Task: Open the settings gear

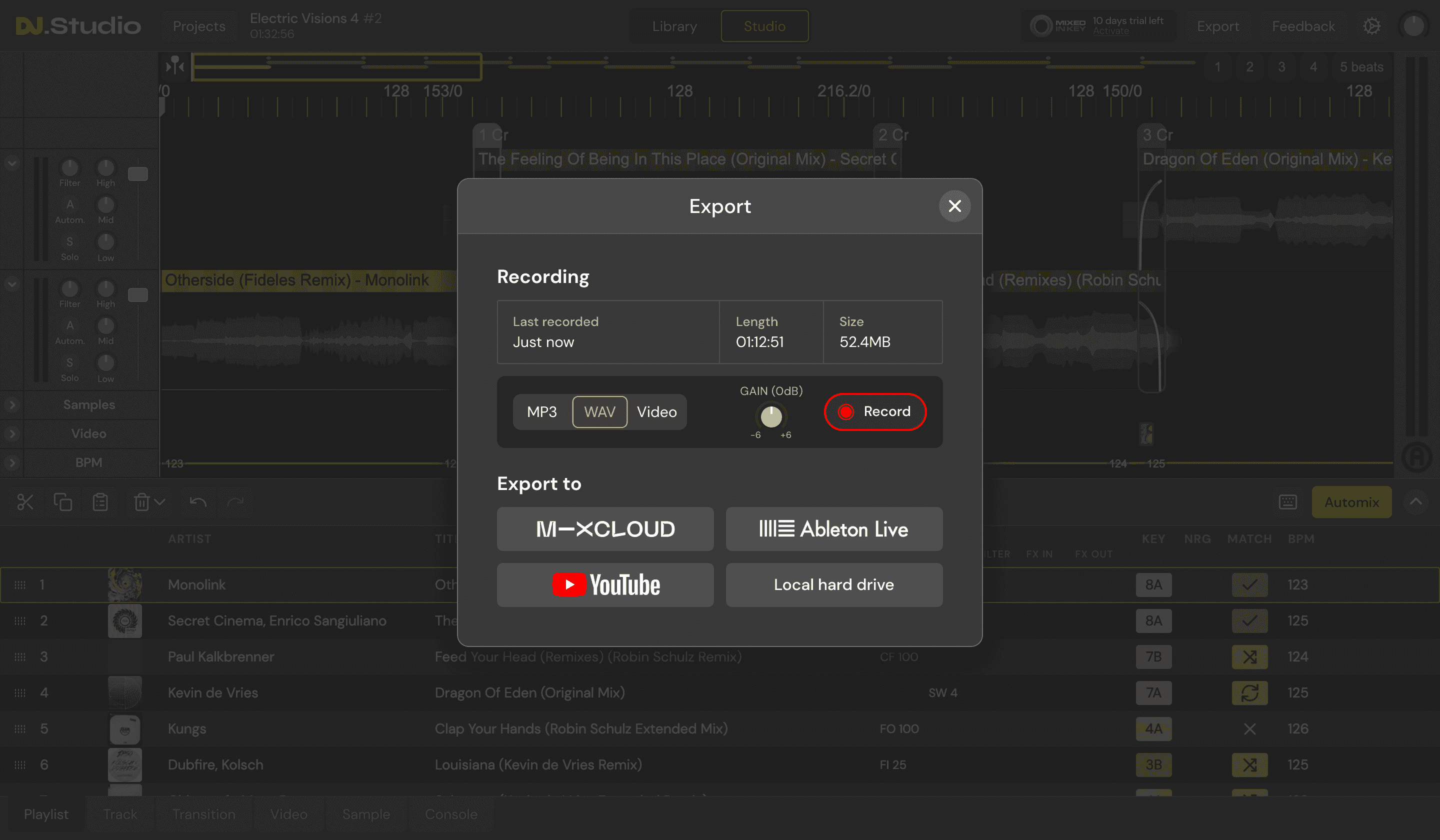Action: tap(1371, 26)
